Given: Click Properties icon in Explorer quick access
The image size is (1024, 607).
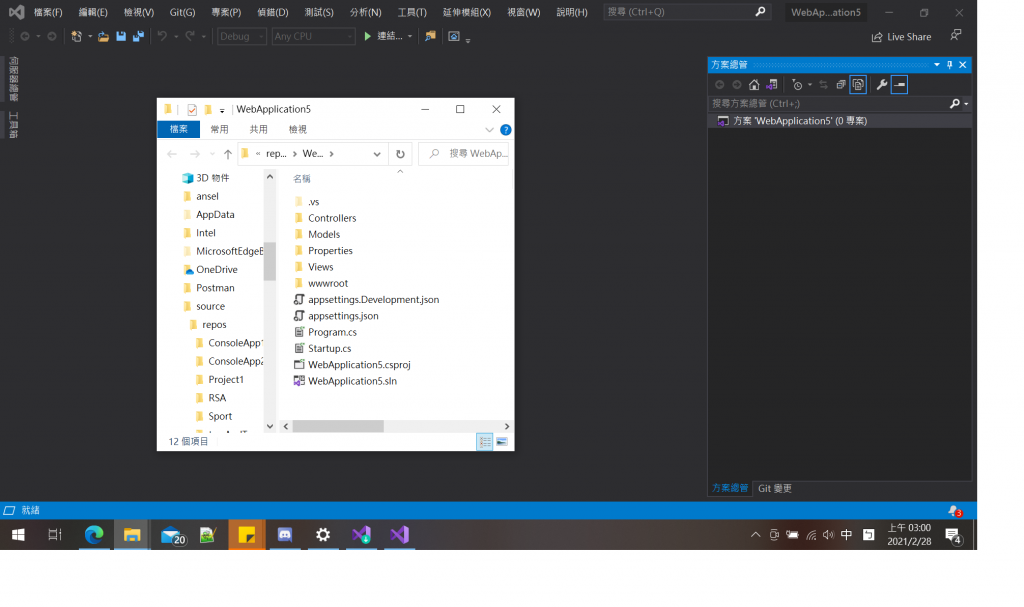Looking at the screenshot, I should (192, 110).
